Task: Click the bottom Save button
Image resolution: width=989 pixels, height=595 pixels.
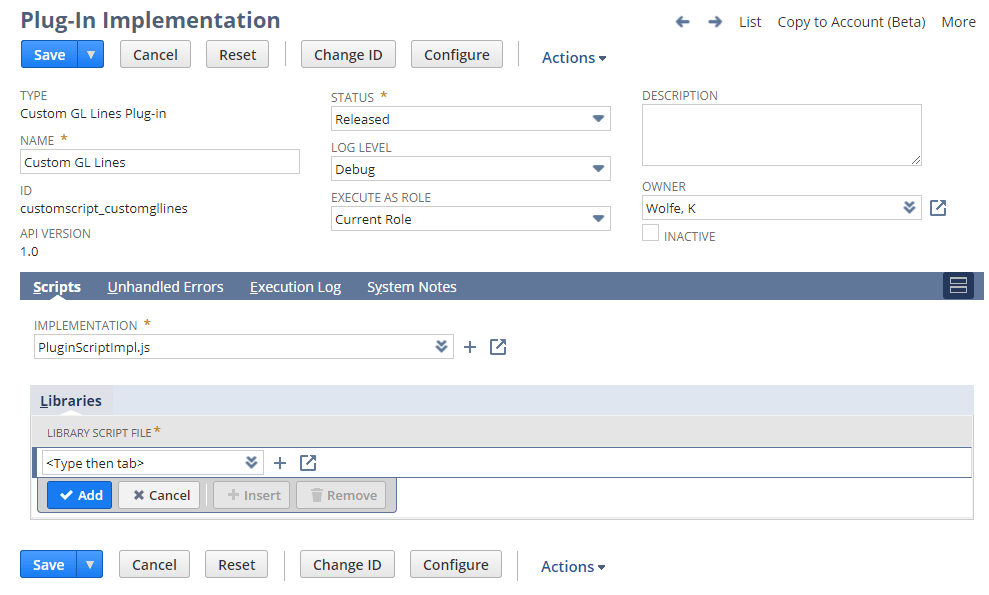Action: pos(48,564)
